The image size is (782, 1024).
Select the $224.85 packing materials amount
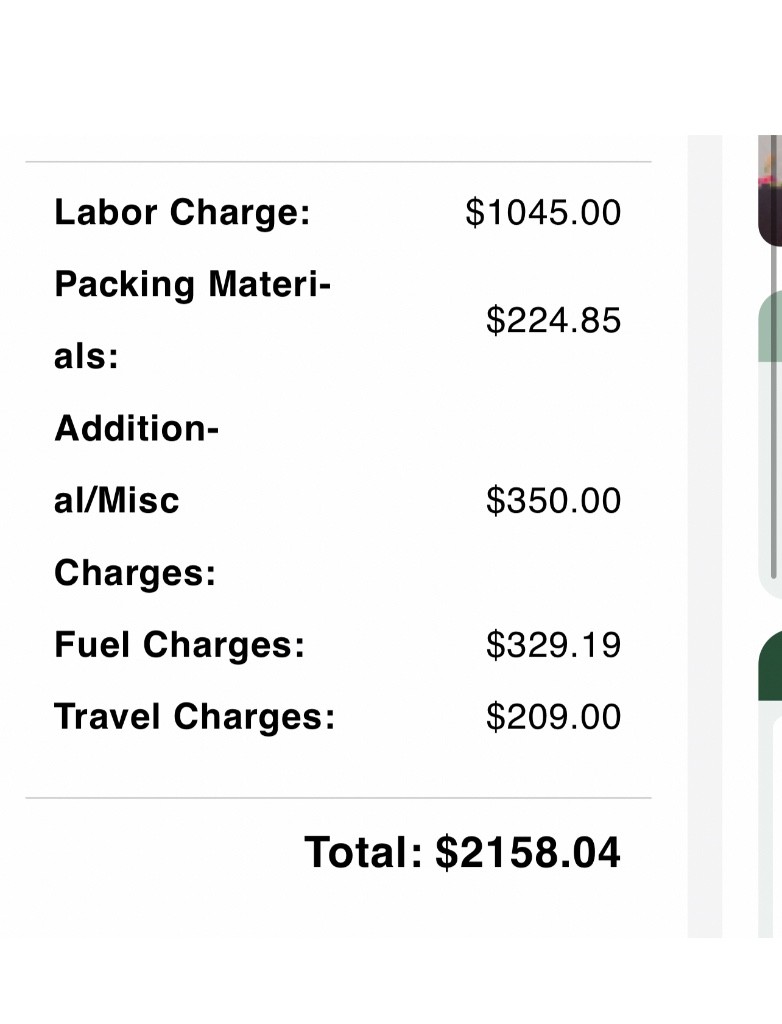coord(553,320)
